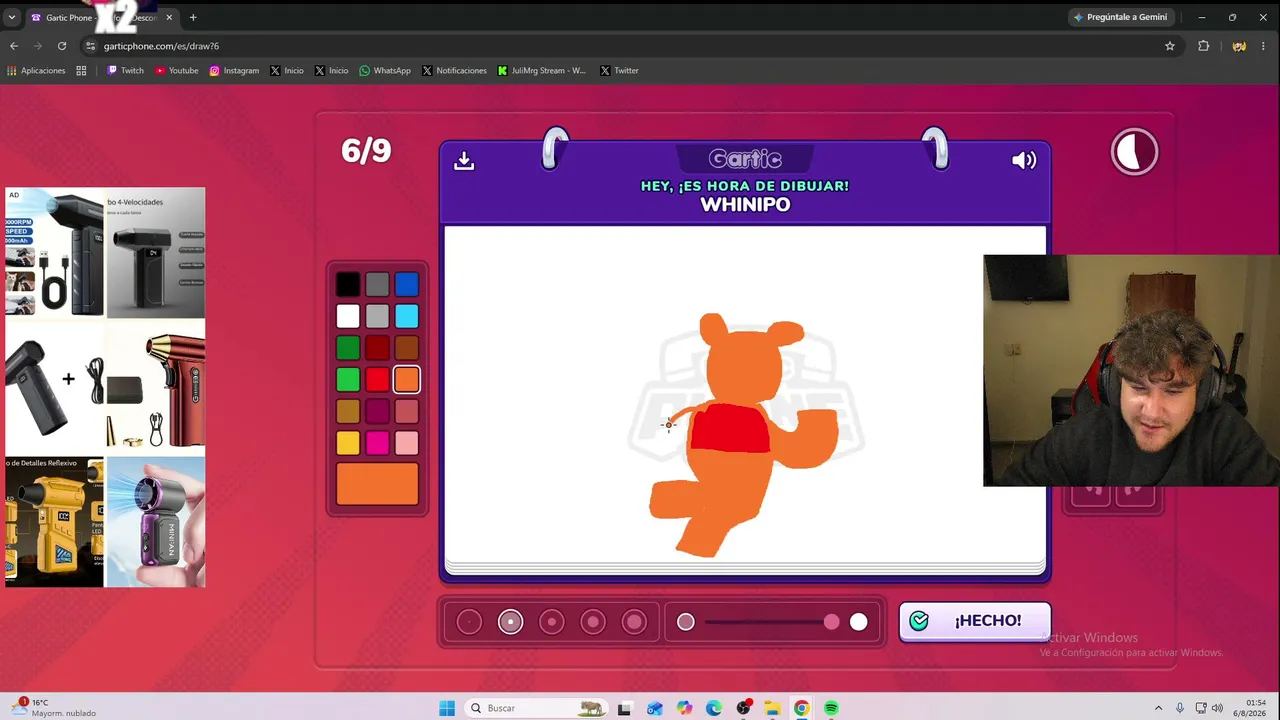Expand the tab search dropdown arrow
The width and height of the screenshot is (1280, 720).
coord(12,17)
